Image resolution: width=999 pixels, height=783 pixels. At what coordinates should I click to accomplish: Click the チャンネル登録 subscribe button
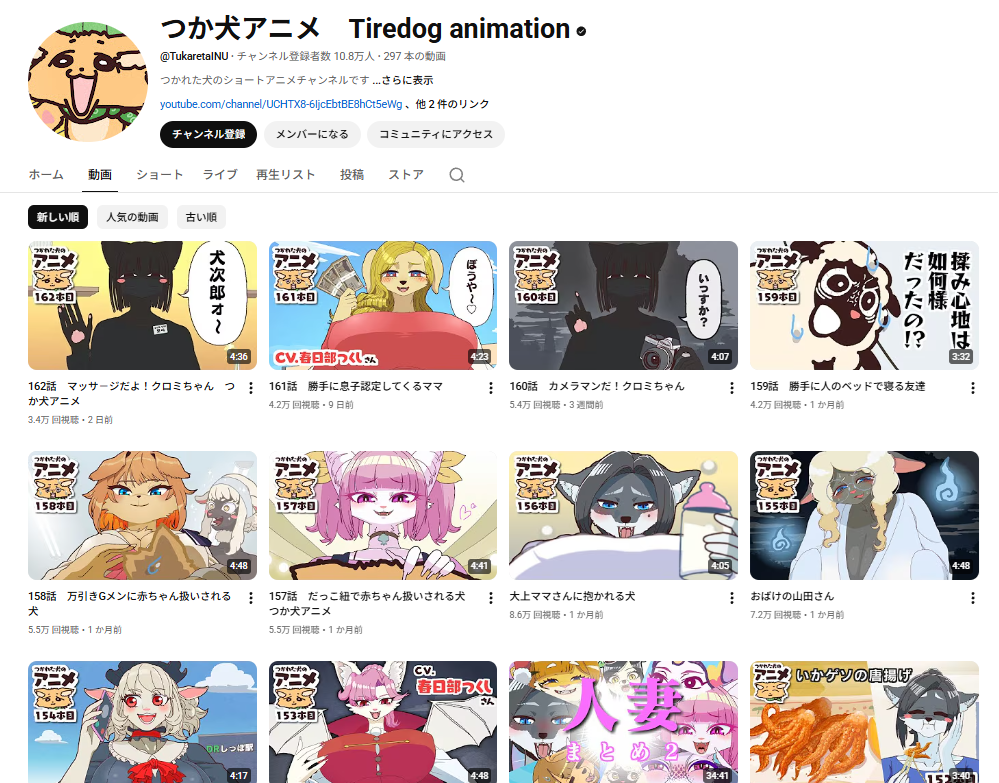pos(208,134)
